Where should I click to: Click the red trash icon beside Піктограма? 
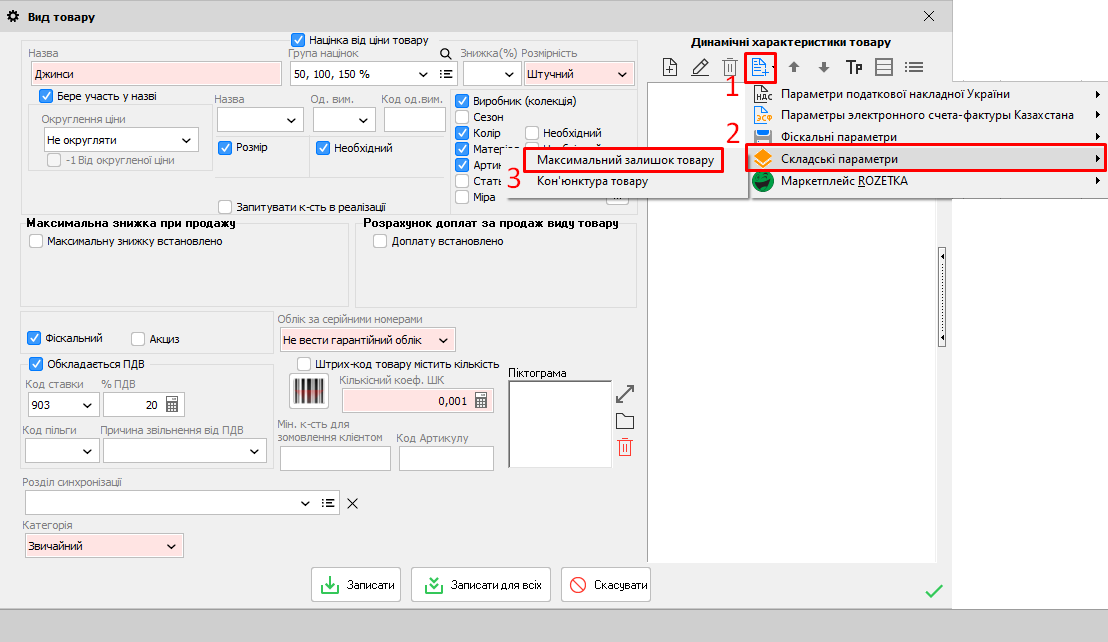click(x=625, y=447)
